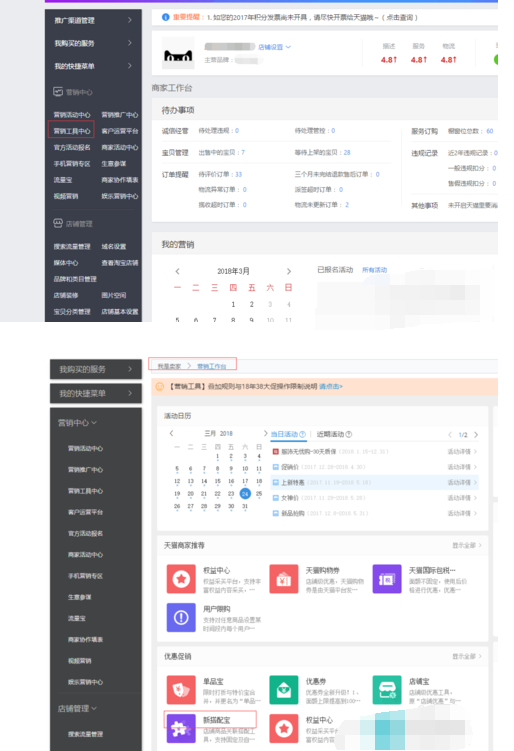Go to next month in 活动日历 calendar
Viewport: 514px width, 751px height.
[x=265, y=433]
